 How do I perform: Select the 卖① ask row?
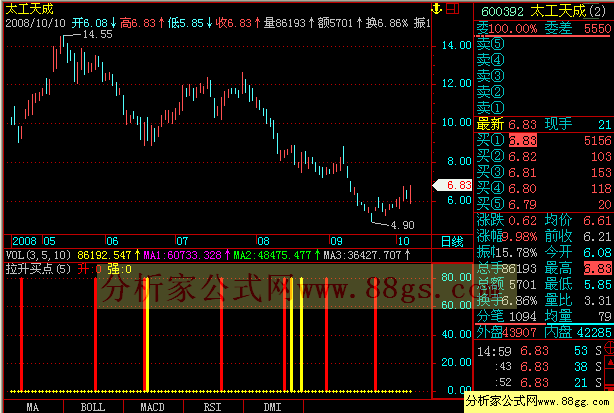click(x=544, y=108)
